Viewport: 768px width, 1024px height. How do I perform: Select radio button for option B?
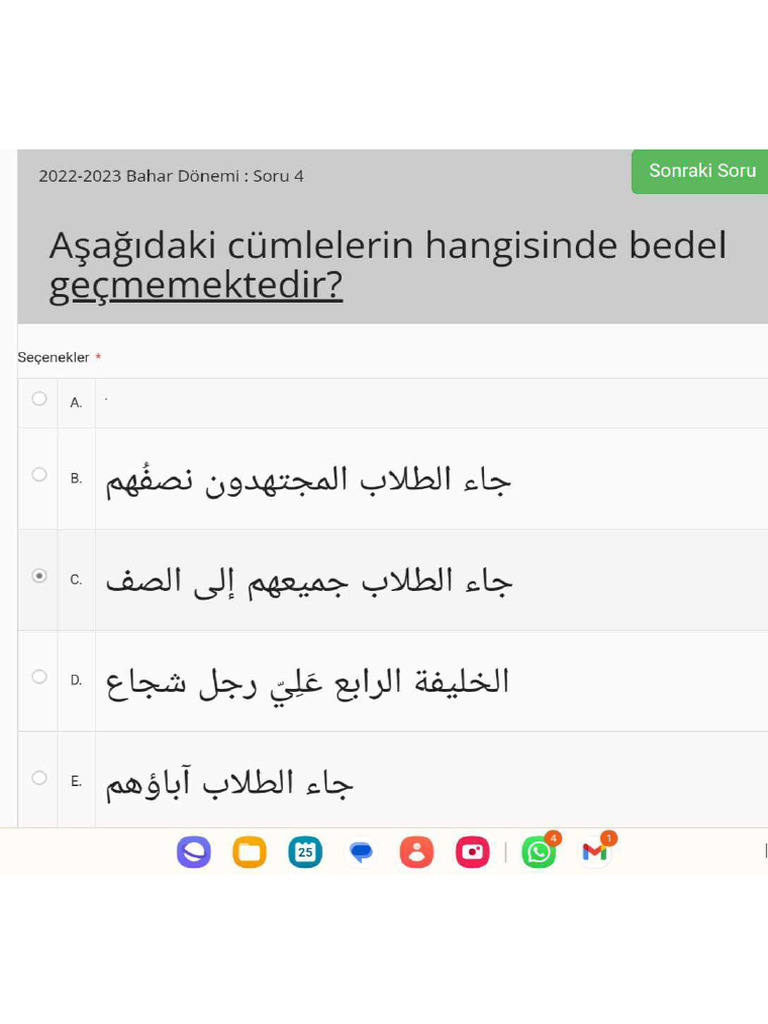tap(39, 474)
